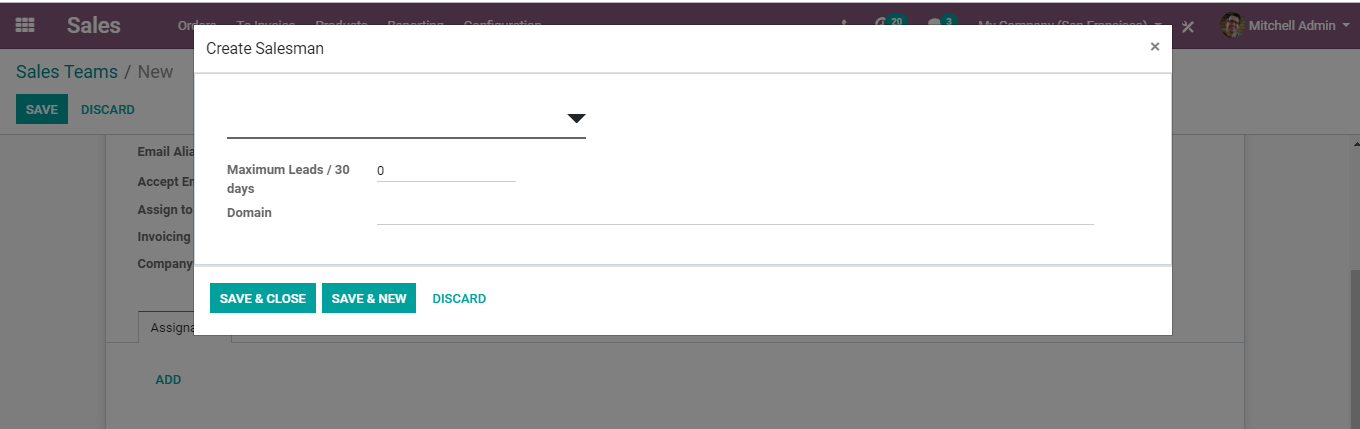1360x429 pixels.
Task: Click the Domain input field
Action: (735, 213)
